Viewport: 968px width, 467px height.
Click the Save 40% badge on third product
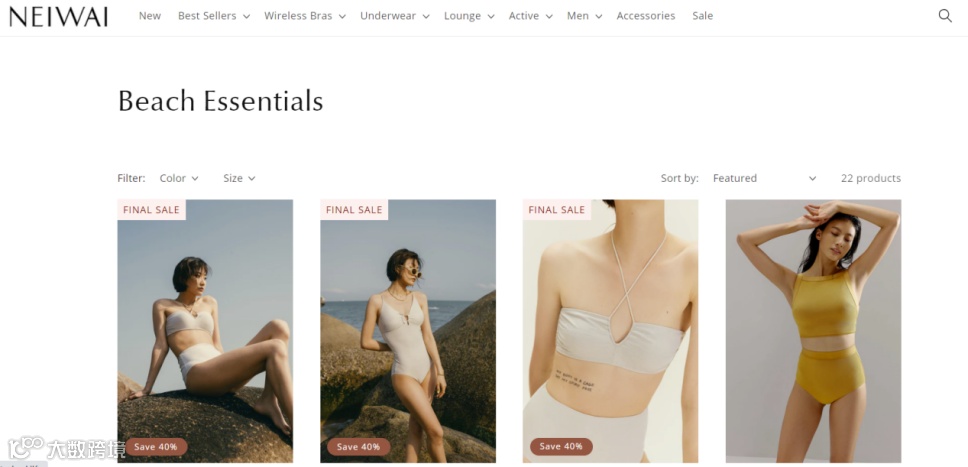(x=561, y=447)
